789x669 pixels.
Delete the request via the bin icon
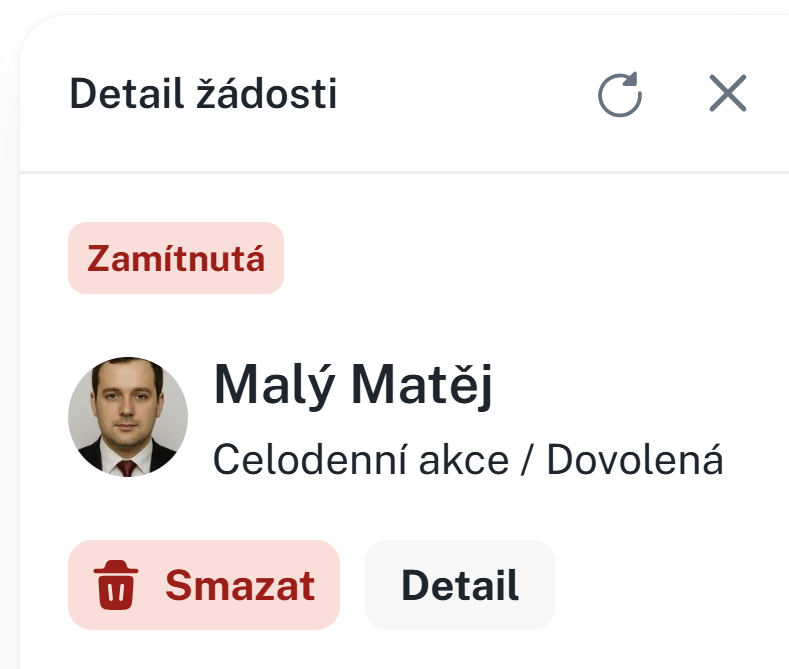[117, 585]
